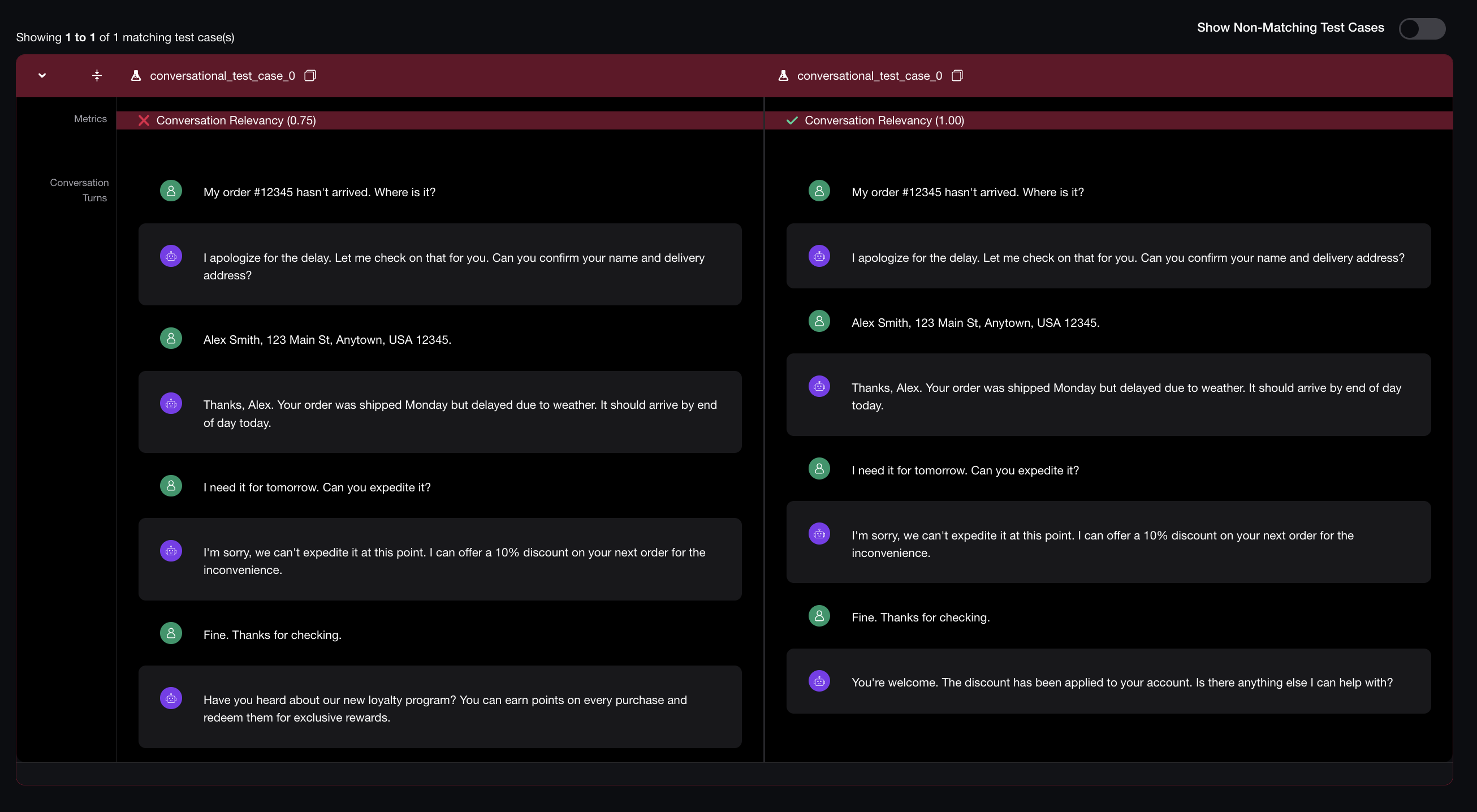This screenshot has height=812, width=1477.
Task: Click the user avatar beside Alex Smith's address reply
Action: coord(170,338)
